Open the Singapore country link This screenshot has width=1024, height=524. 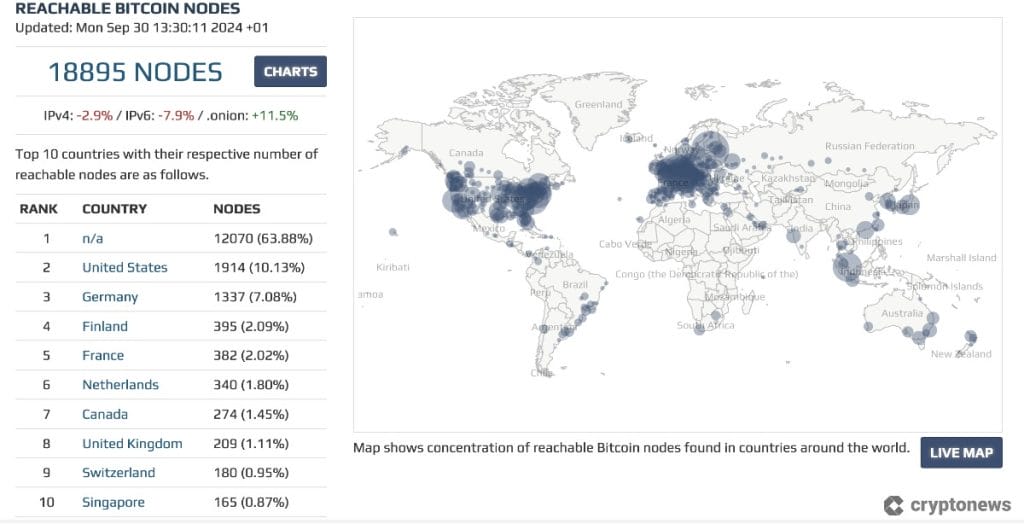113,502
